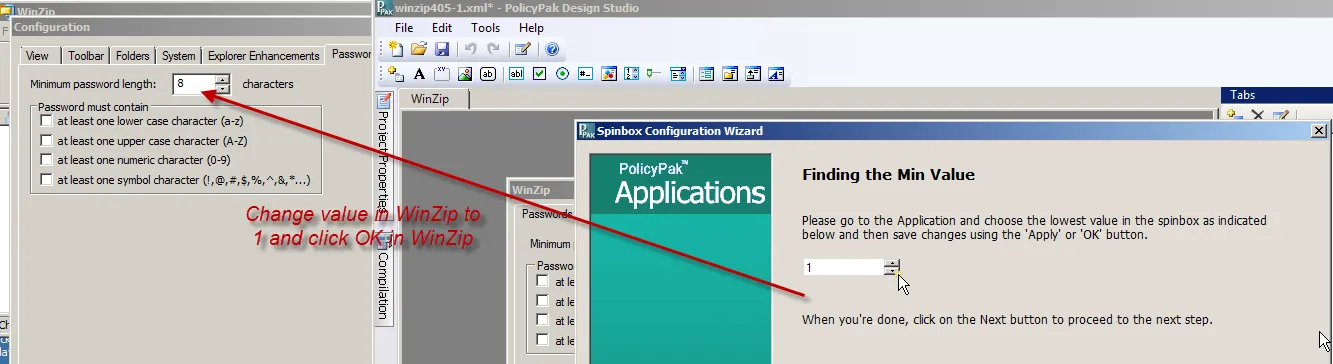1333x364 pixels.
Task: Click the toolbar icon with upload arrow
Action: (x=753, y=73)
